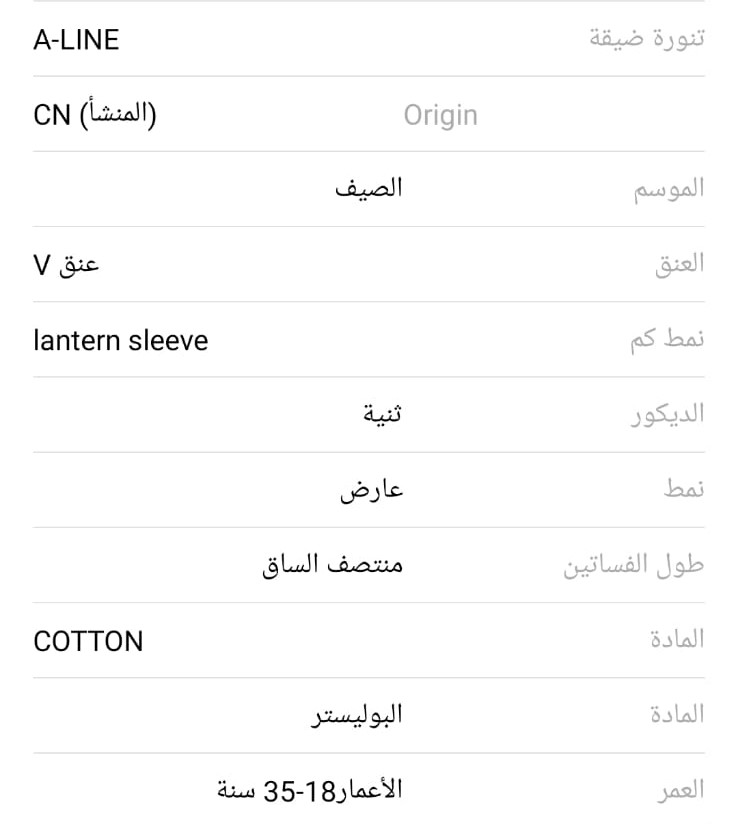Tap the الديكور attribute label
Screen dimensions: 731x824
[x=666, y=415]
